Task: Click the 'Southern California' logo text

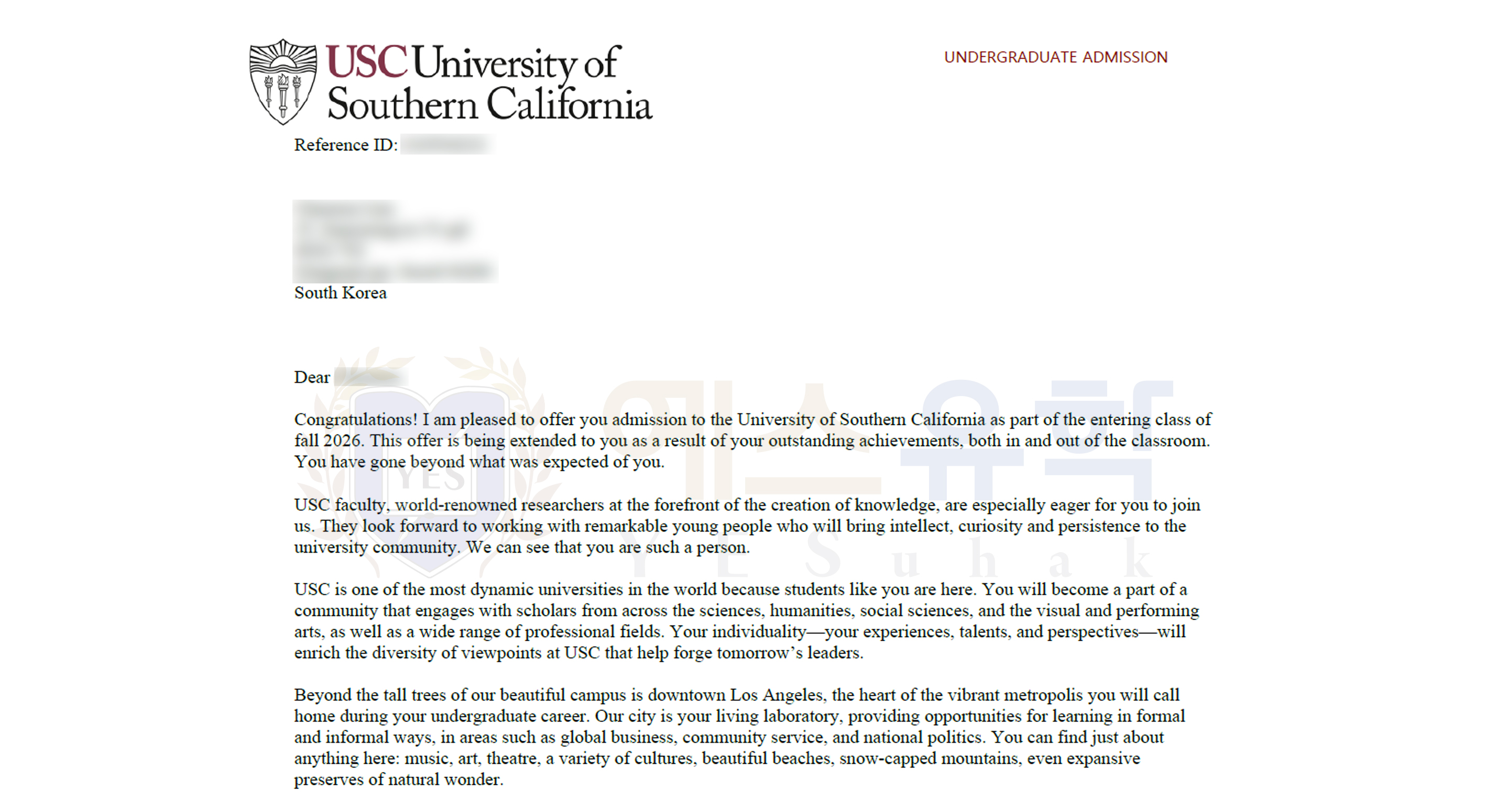Action: tap(489, 104)
